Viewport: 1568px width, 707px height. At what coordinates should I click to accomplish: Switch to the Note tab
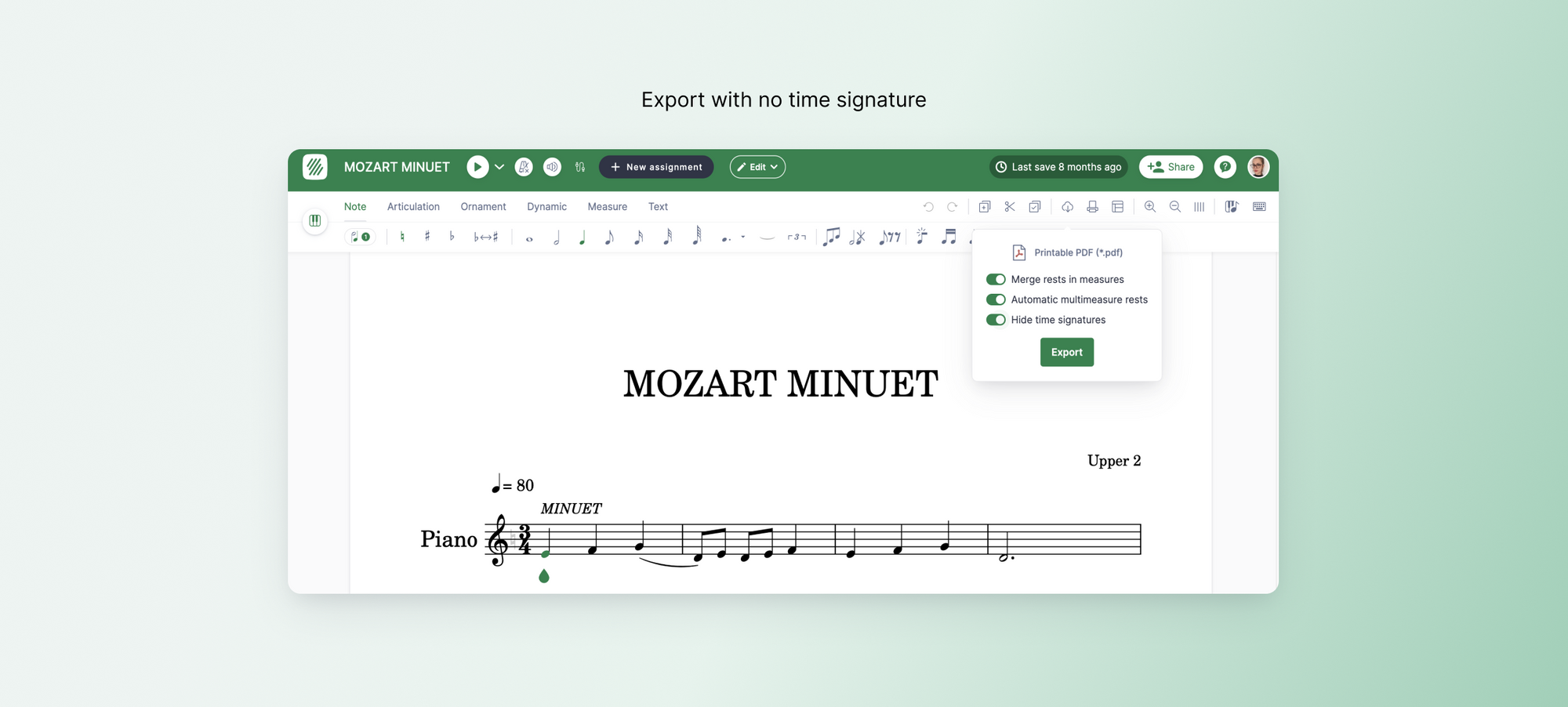coord(355,207)
